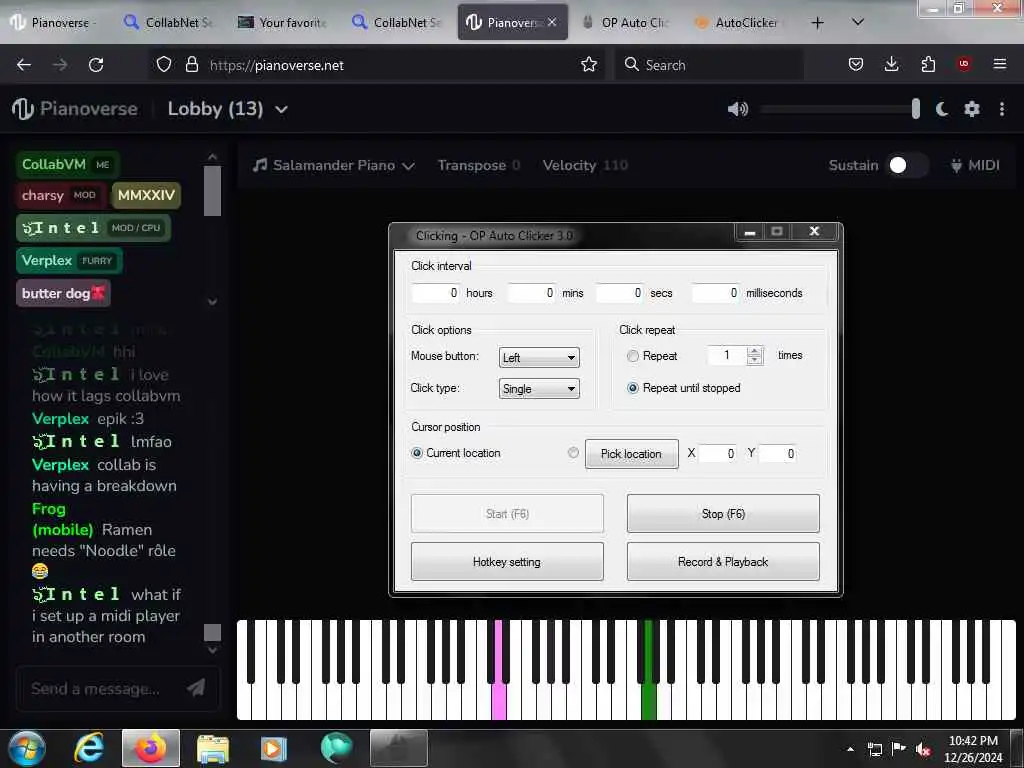Toggle the Sustain switch

pos(907,165)
